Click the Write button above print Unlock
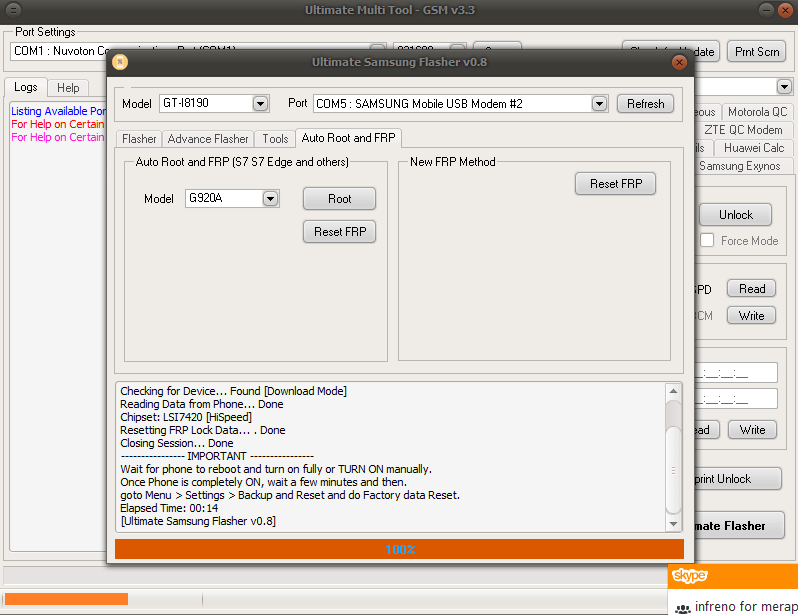Screen dimensions: 798x615 pyautogui.click(x=752, y=430)
